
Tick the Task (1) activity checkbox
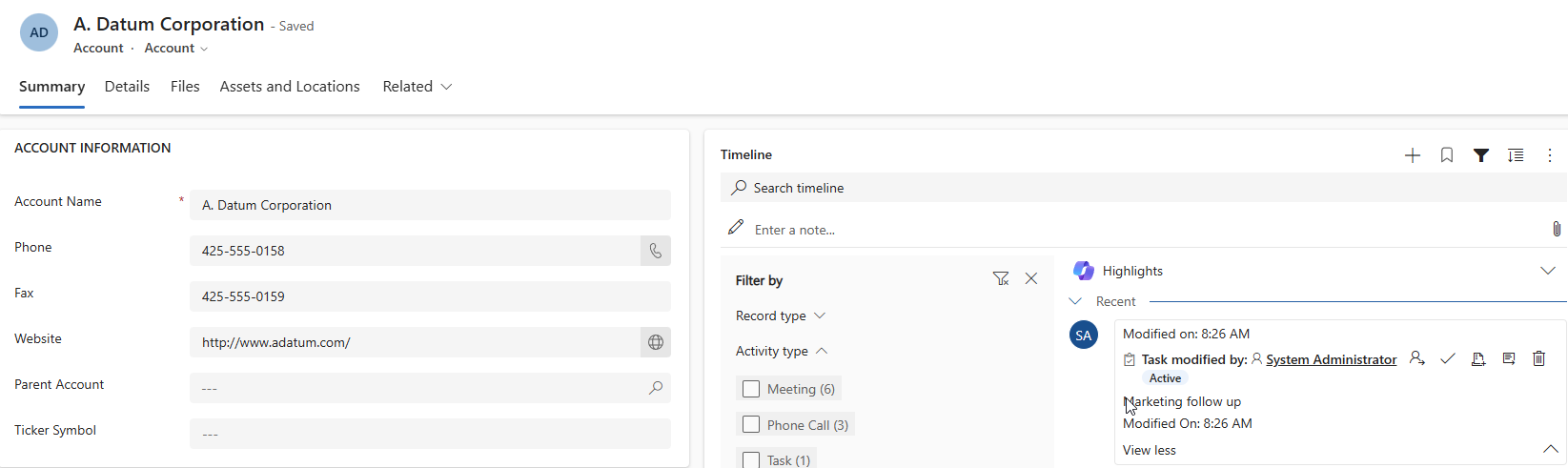751,460
